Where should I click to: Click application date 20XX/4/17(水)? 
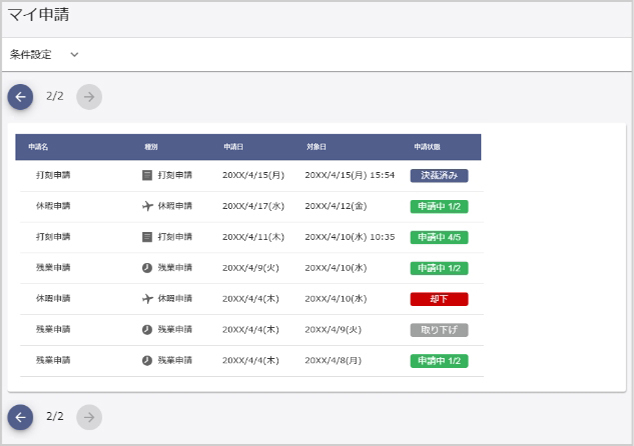click(254, 206)
